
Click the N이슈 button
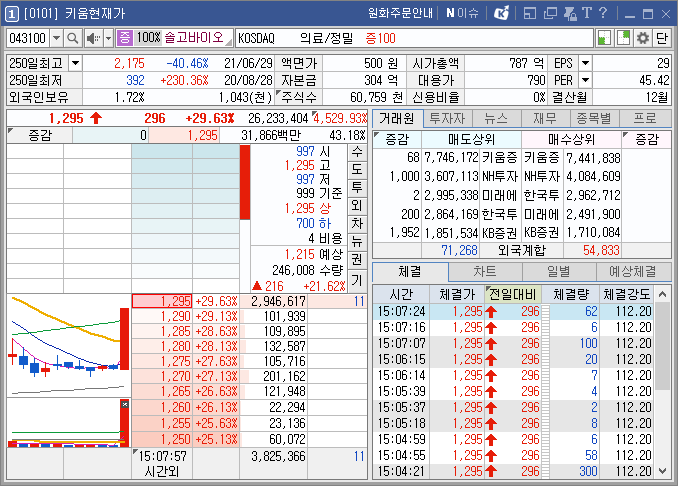(x=462, y=13)
